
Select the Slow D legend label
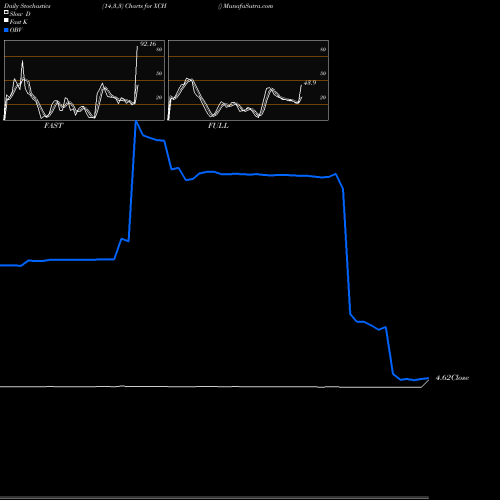click(x=20, y=14)
